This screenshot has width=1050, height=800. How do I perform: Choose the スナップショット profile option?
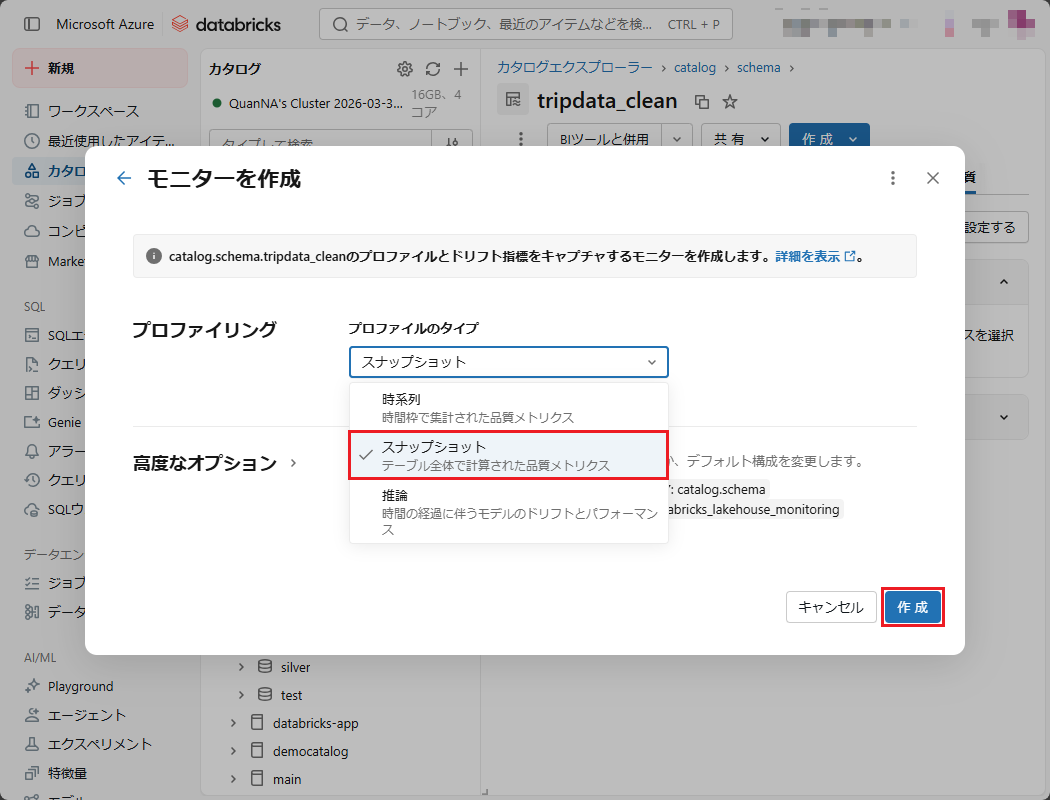click(508, 455)
